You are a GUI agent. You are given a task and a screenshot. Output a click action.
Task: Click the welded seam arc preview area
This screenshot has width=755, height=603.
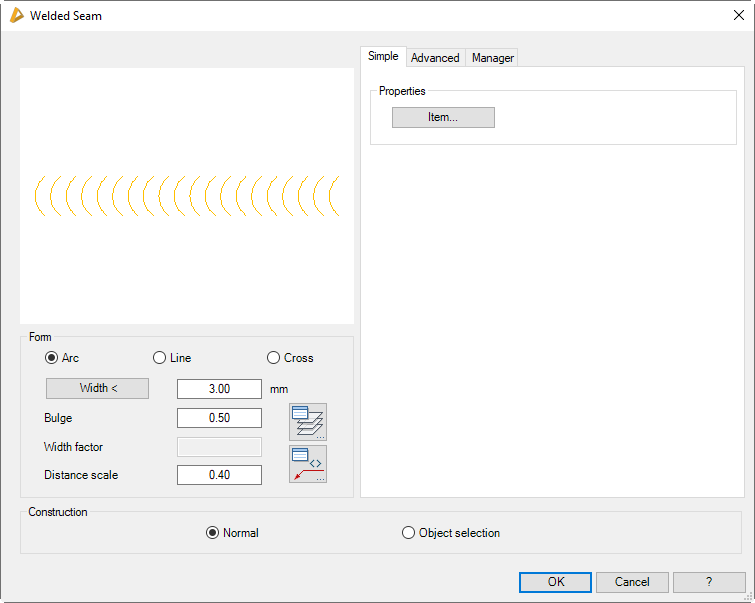(x=187, y=196)
